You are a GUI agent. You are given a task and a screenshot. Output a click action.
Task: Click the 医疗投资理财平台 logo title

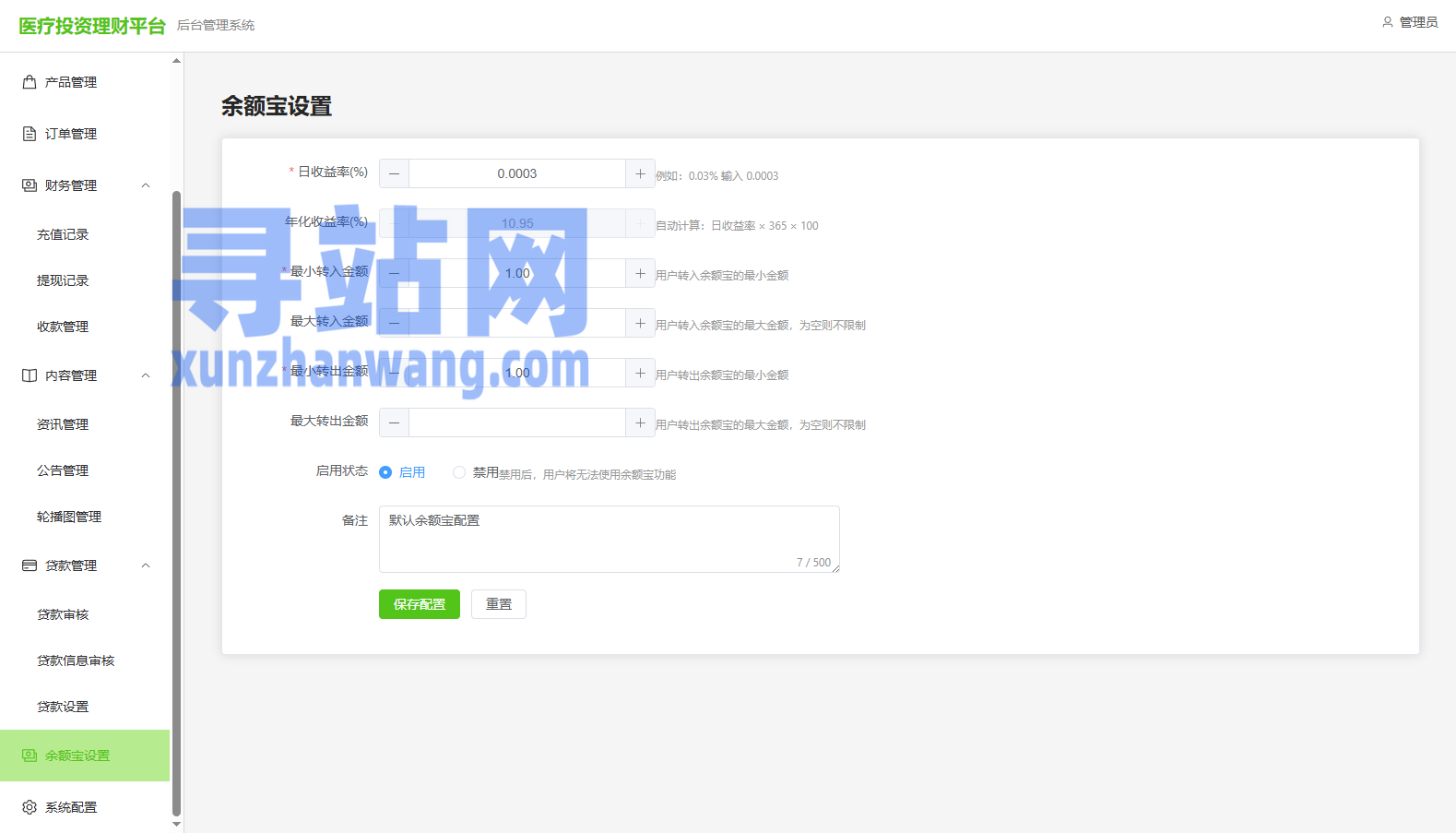coord(92,26)
